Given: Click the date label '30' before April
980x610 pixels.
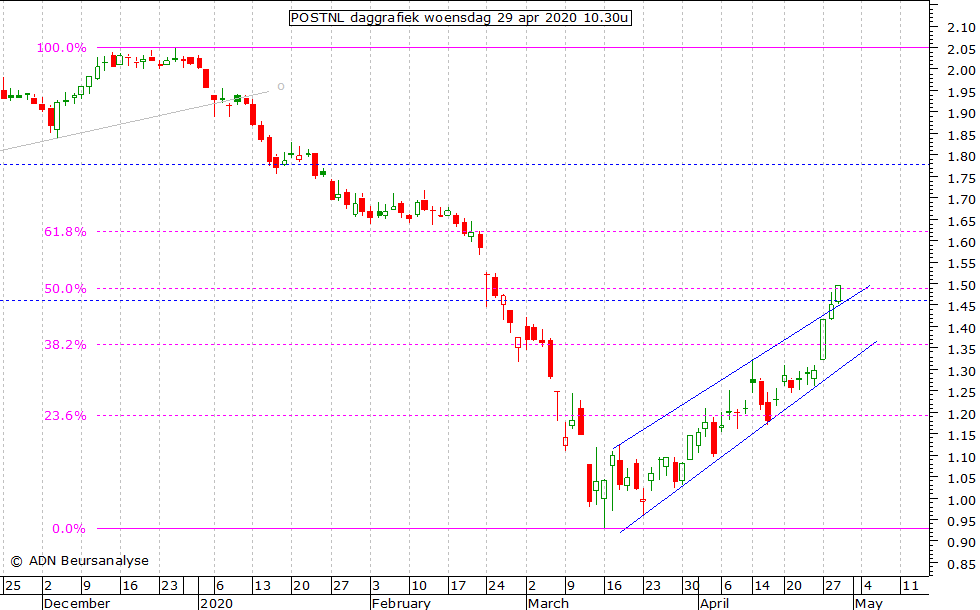Looking at the screenshot, I should (691, 586).
